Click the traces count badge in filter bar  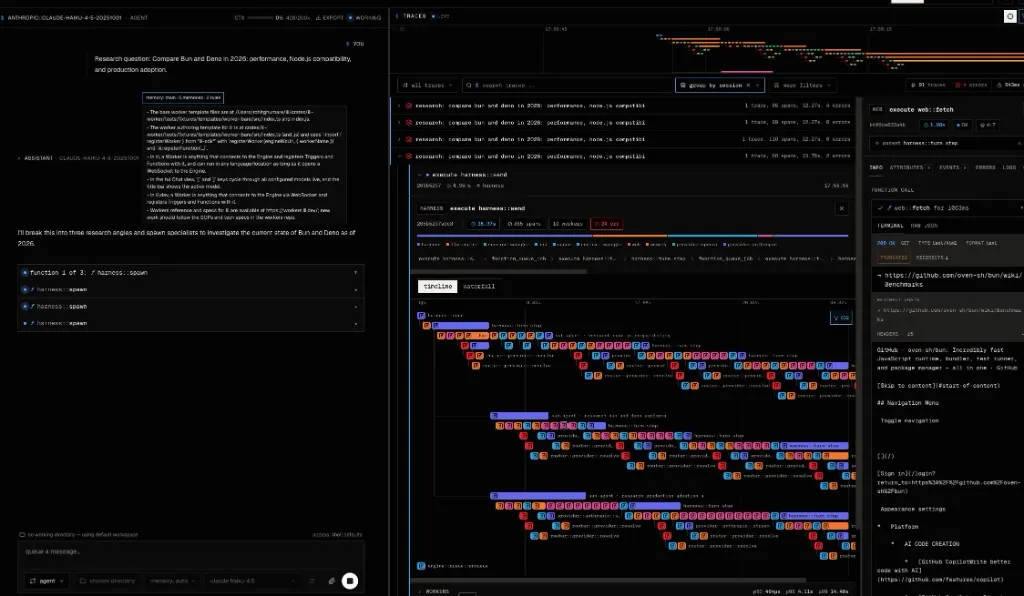click(x=928, y=86)
